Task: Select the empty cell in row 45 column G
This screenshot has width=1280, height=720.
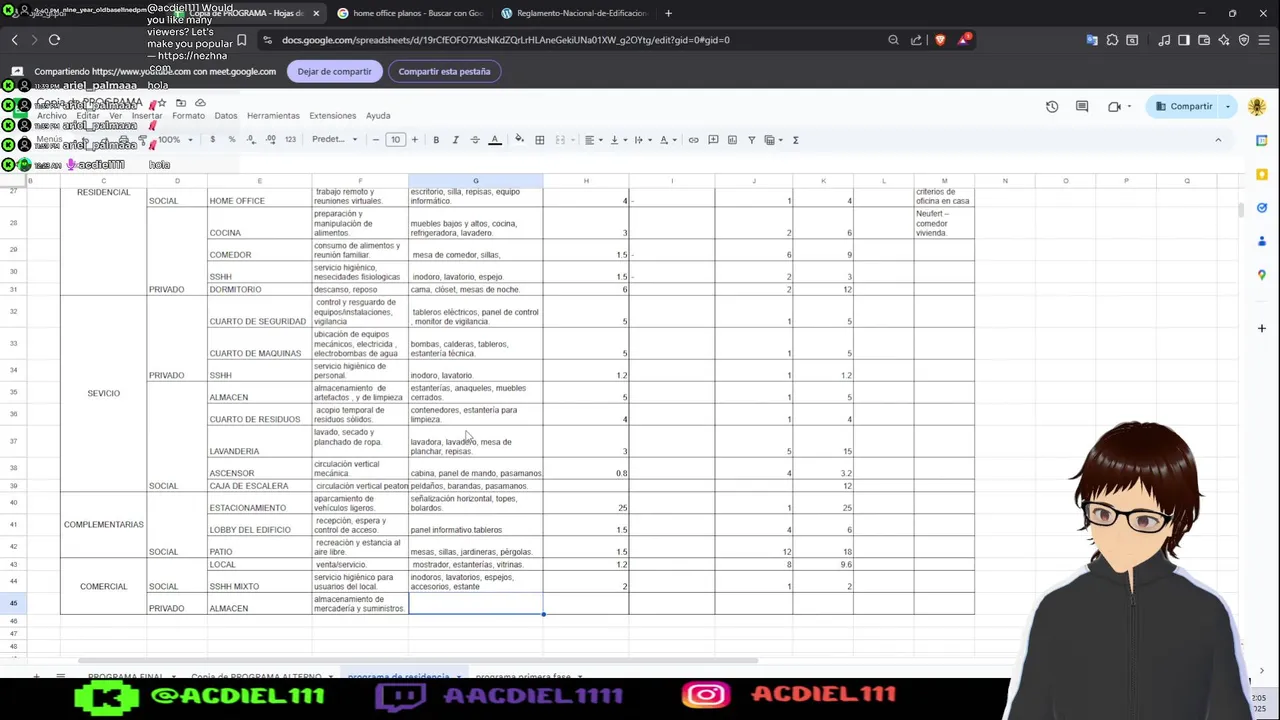Action: (476, 604)
